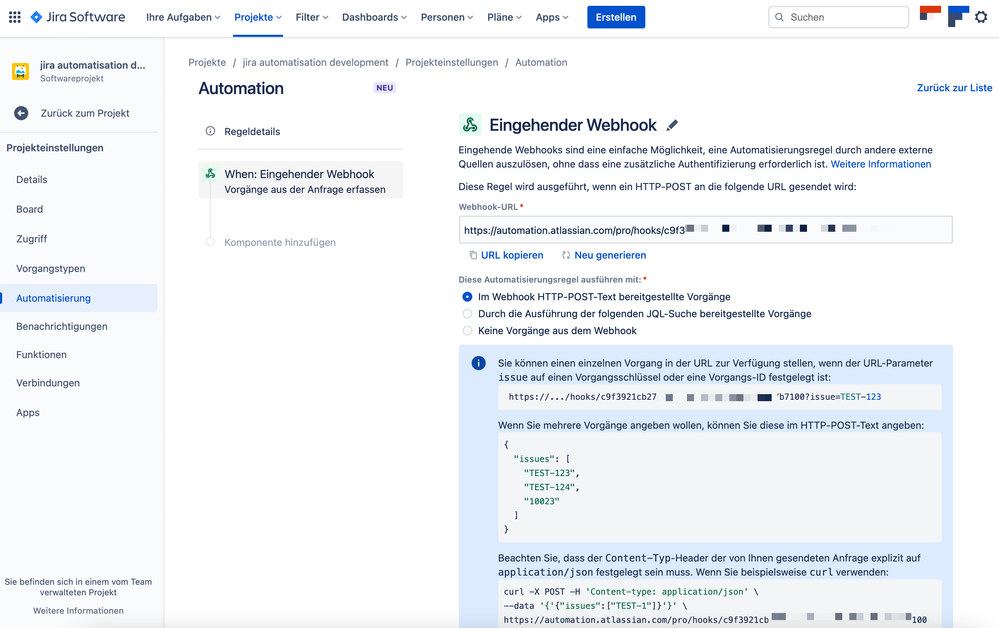
Task: Edit the title with the pencil icon
Action: [672, 125]
